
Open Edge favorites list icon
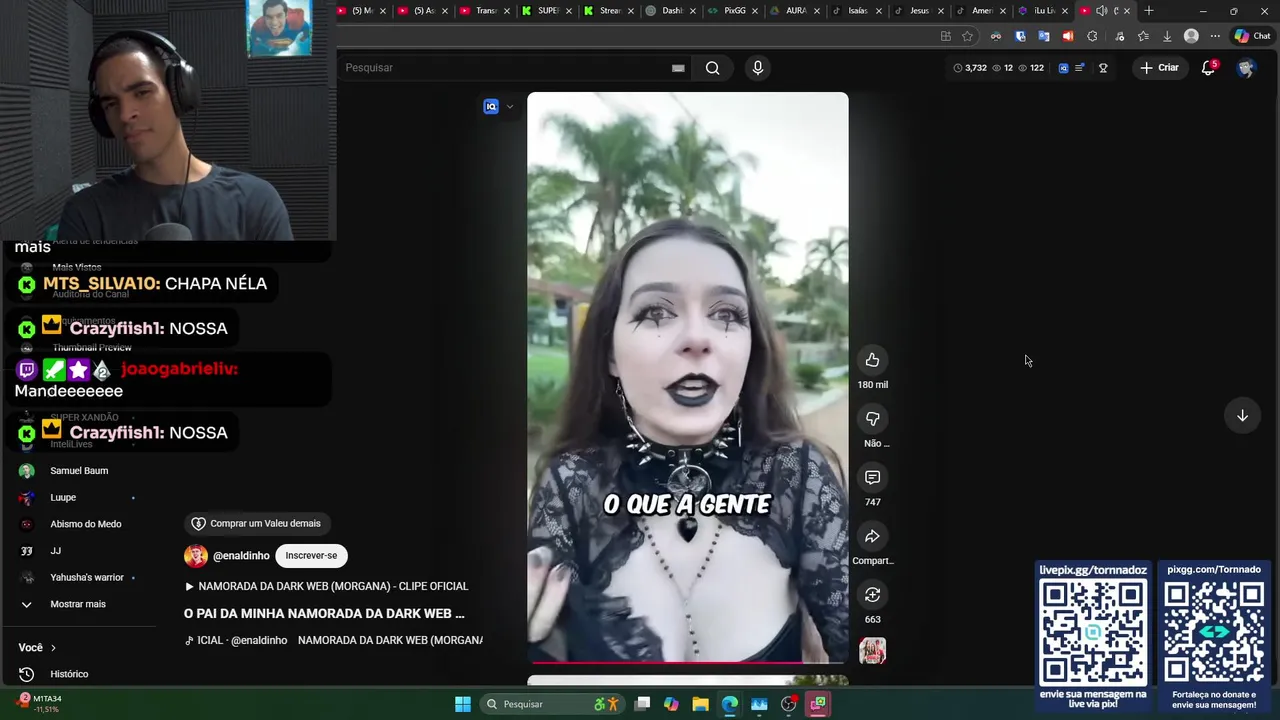coord(1143,36)
